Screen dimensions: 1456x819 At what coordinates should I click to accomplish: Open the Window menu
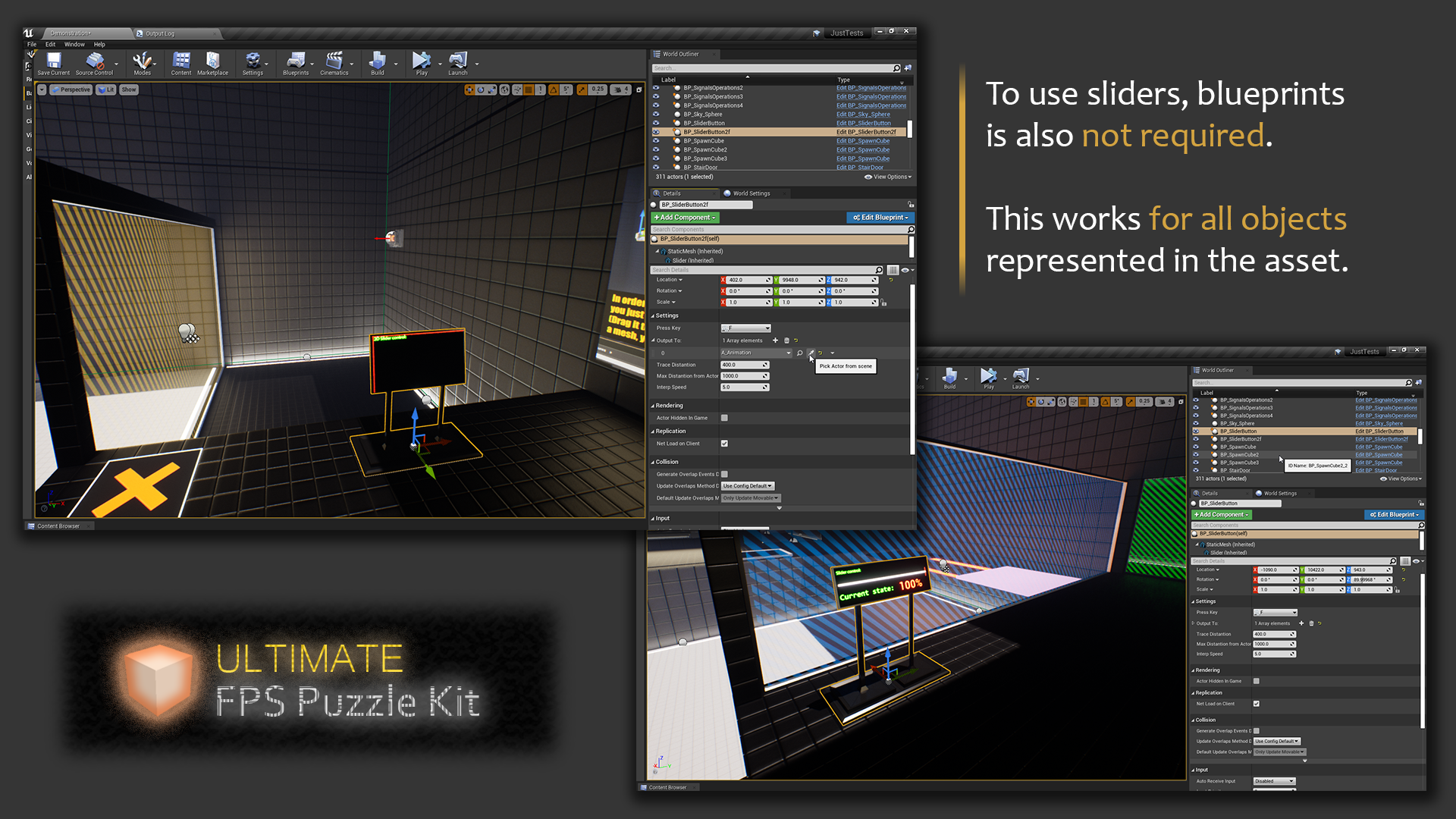[74, 44]
